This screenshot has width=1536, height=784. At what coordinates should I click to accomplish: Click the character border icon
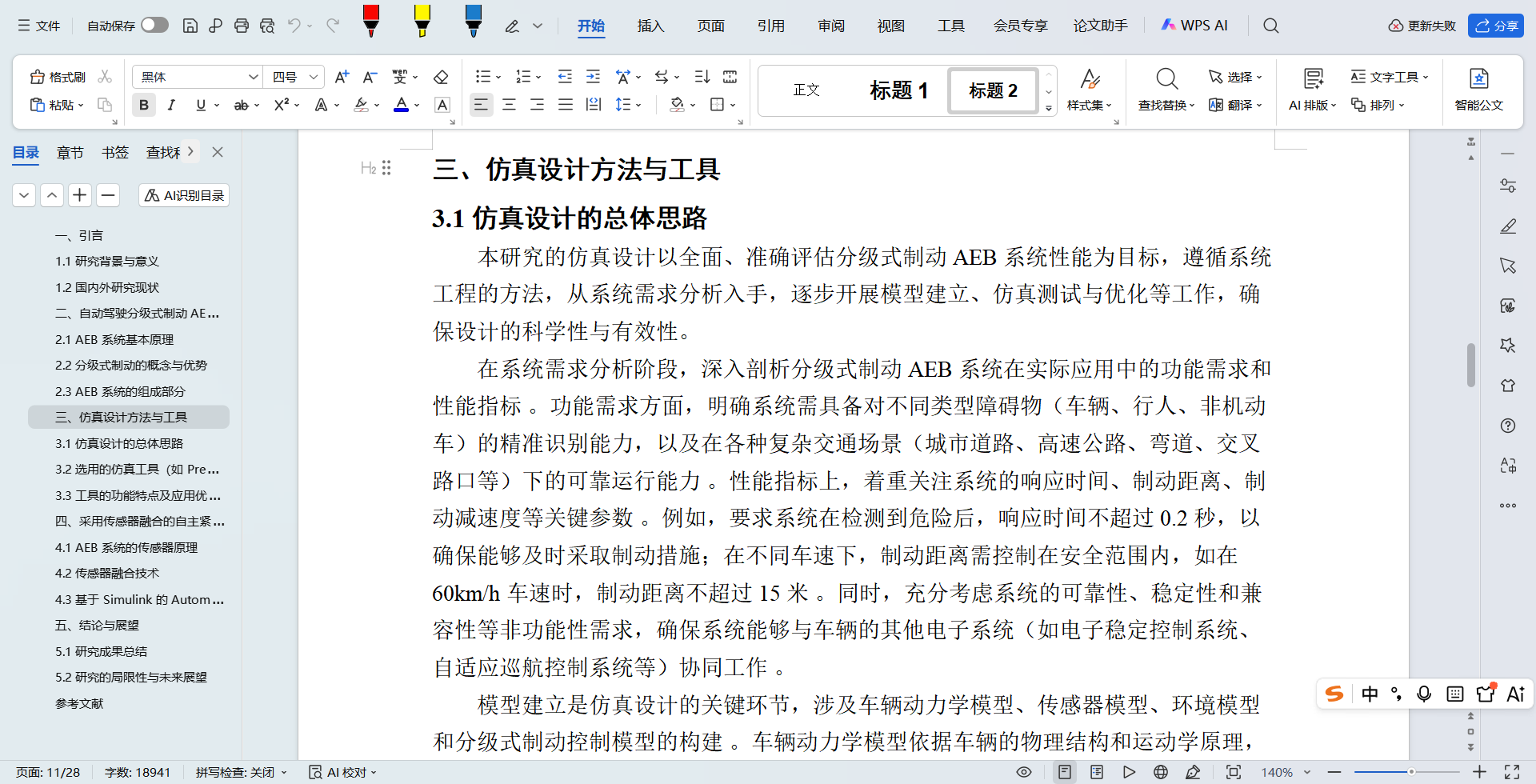[442, 105]
